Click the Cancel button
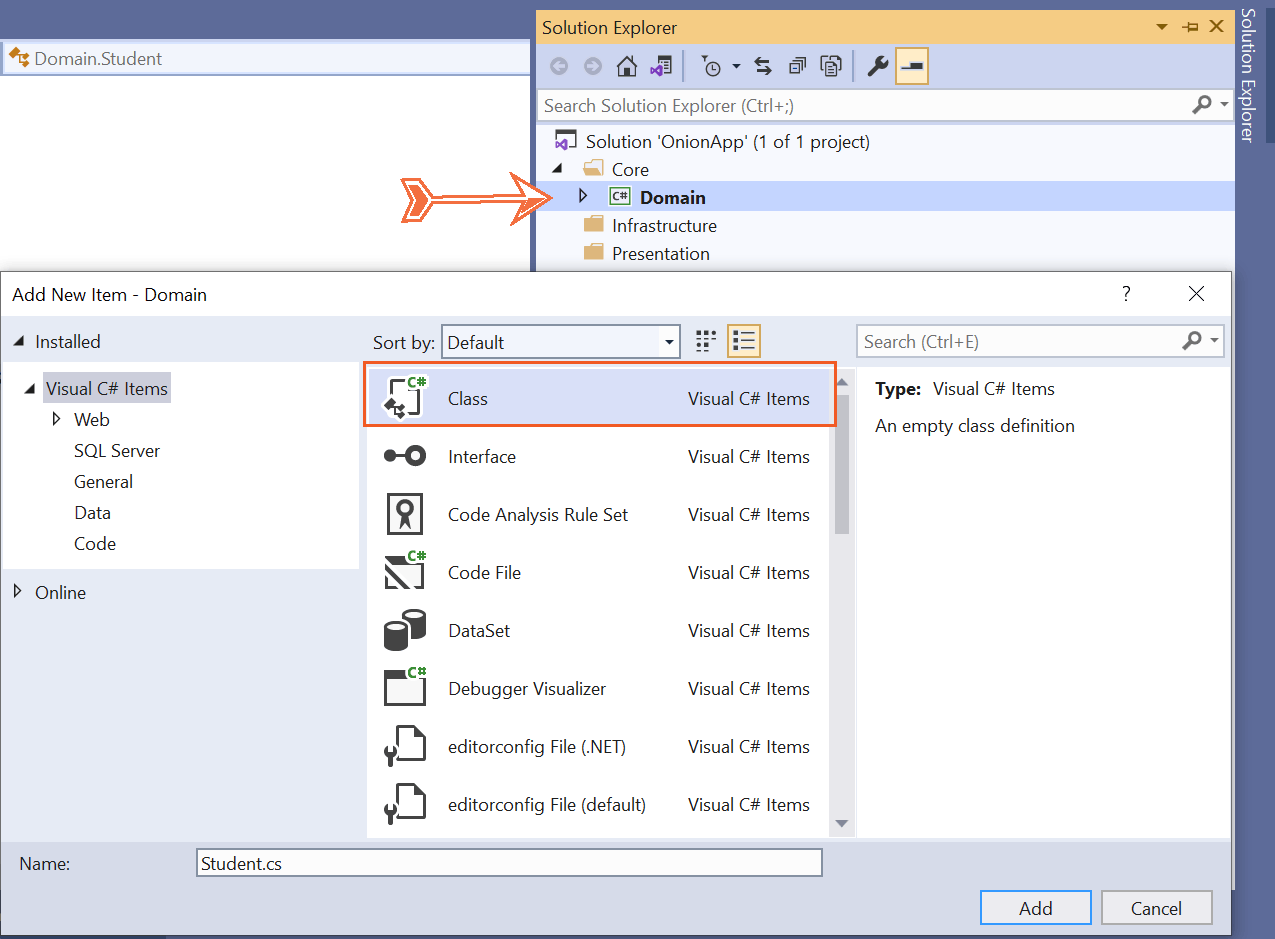The width and height of the screenshot is (1275, 939). (x=1157, y=908)
